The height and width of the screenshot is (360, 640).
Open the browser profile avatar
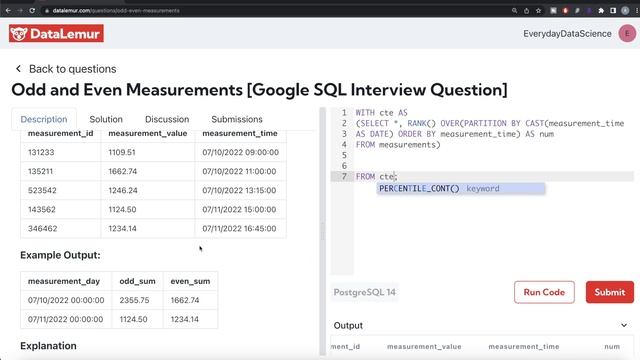tap(625, 11)
